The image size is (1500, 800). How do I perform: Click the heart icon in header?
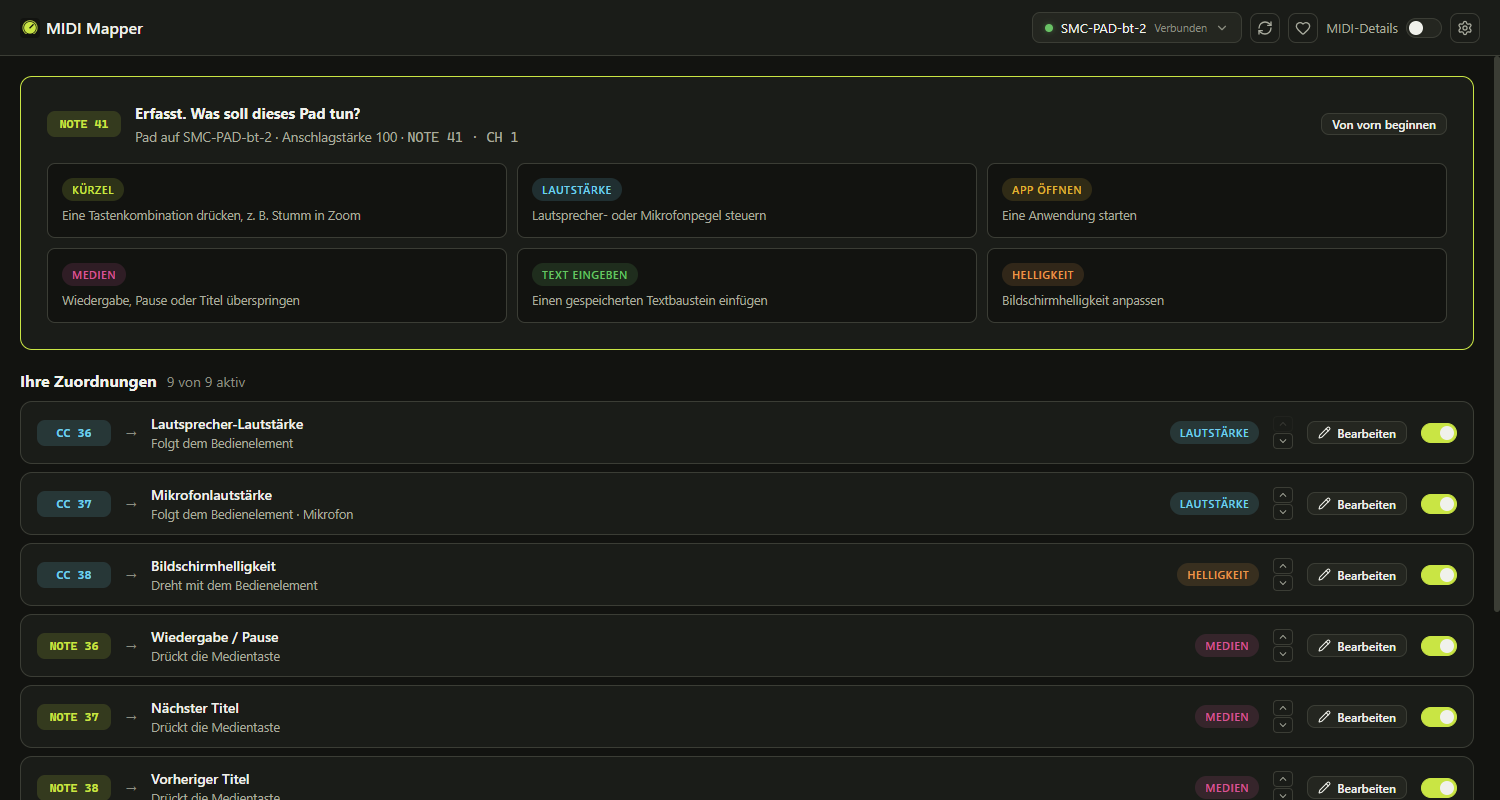click(1303, 28)
